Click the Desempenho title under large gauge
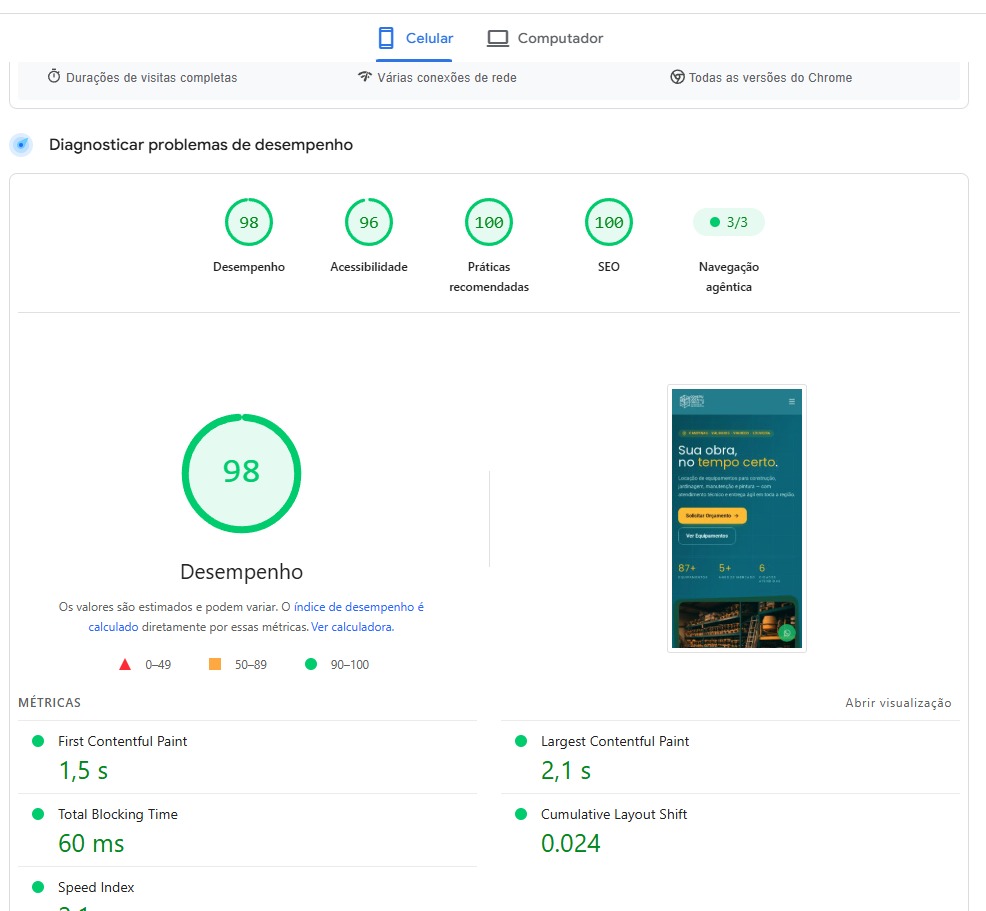Viewport: 986px width, 911px height. click(241, 571)
